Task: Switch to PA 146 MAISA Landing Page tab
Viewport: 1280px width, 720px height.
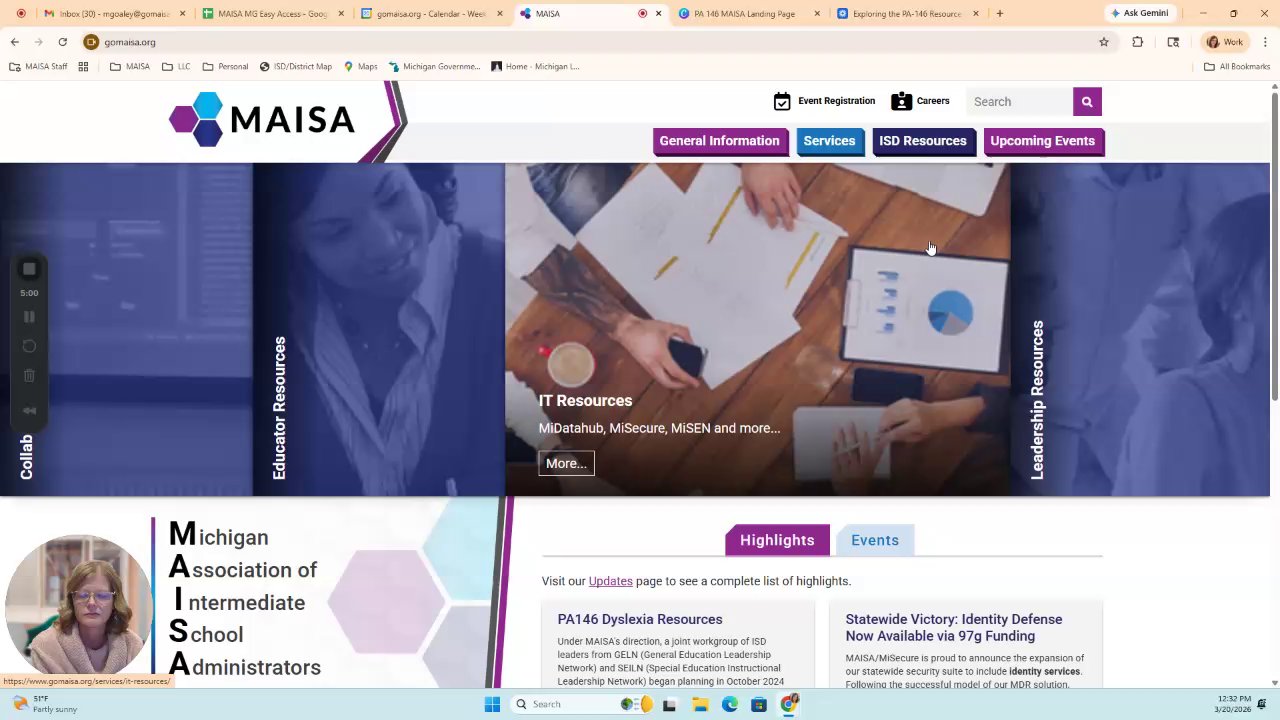Action: click(x=749, y=13)
